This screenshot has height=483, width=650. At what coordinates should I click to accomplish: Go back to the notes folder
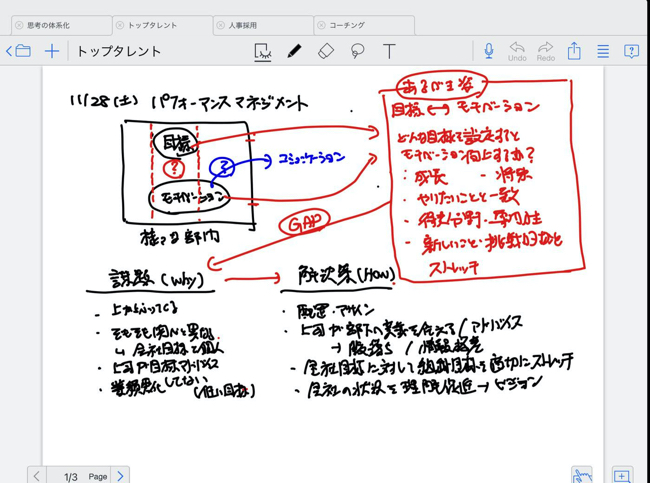click(x=19, y=51)
